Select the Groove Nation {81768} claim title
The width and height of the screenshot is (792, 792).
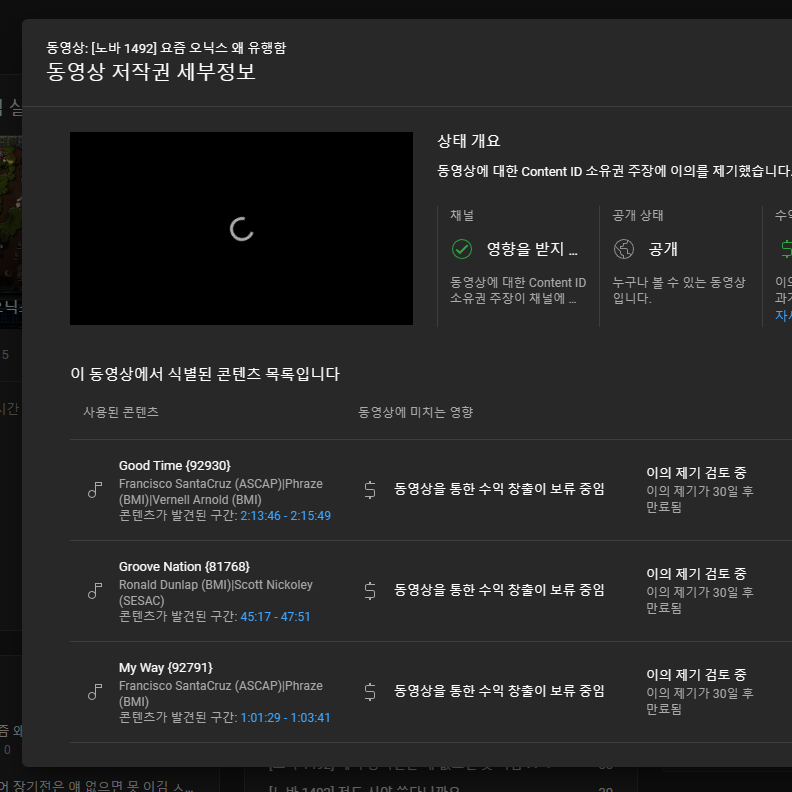[184, 566]
